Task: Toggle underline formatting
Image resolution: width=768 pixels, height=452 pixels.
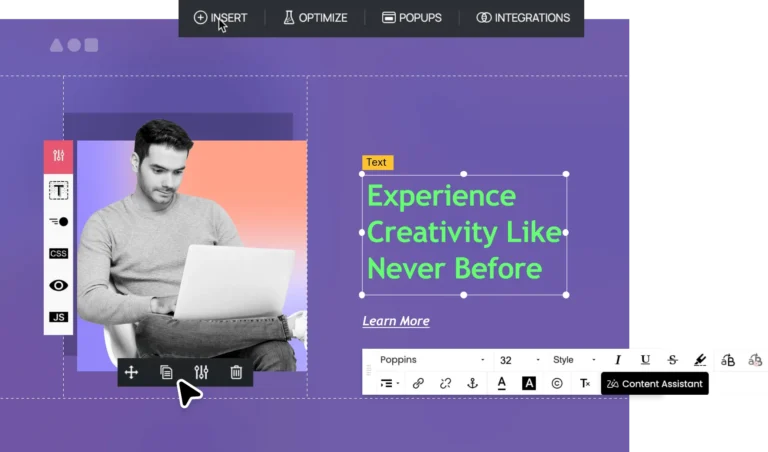Action: point(645,360)
